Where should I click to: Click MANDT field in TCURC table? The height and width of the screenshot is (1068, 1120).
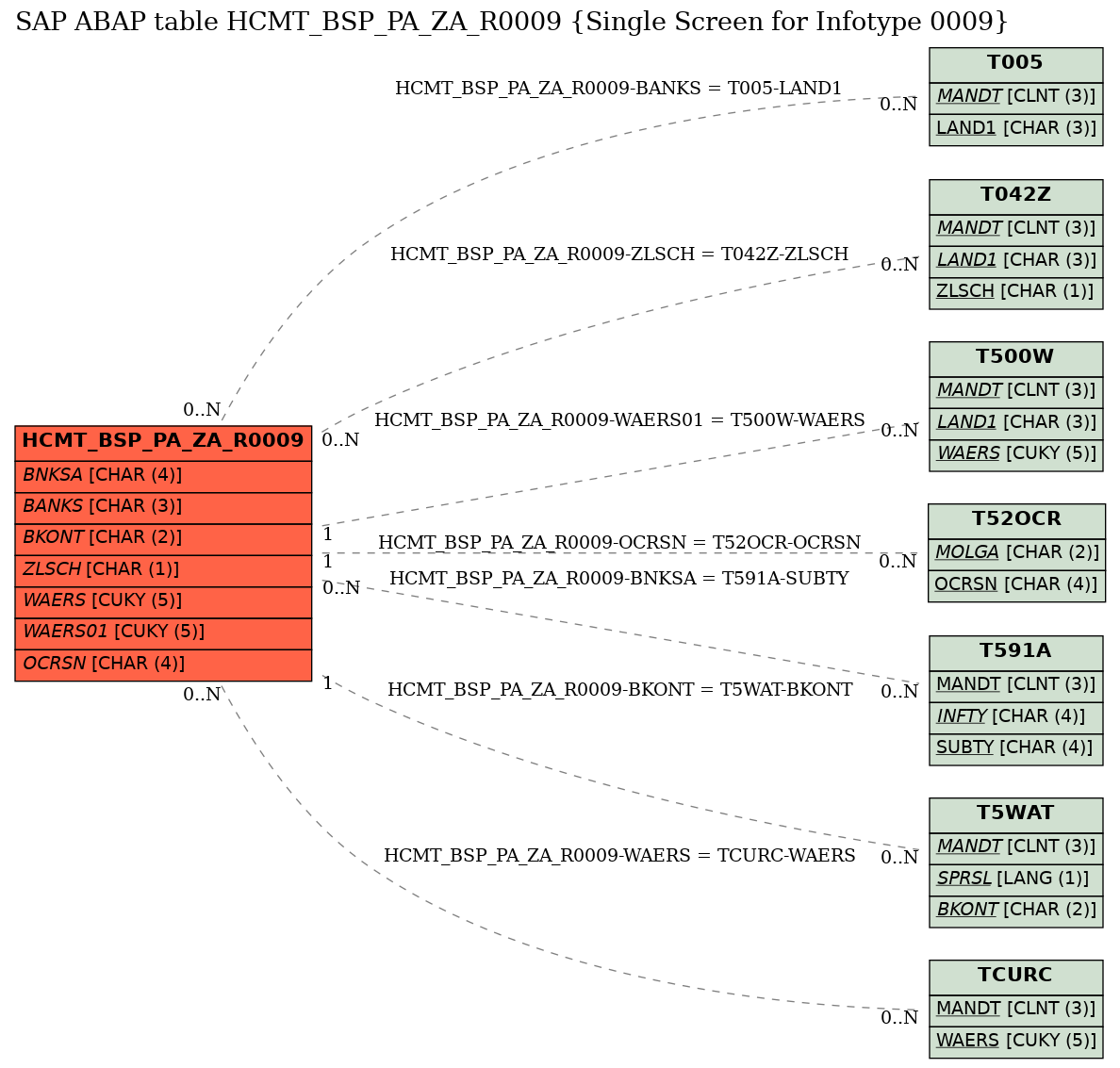click(1015, 1011)
